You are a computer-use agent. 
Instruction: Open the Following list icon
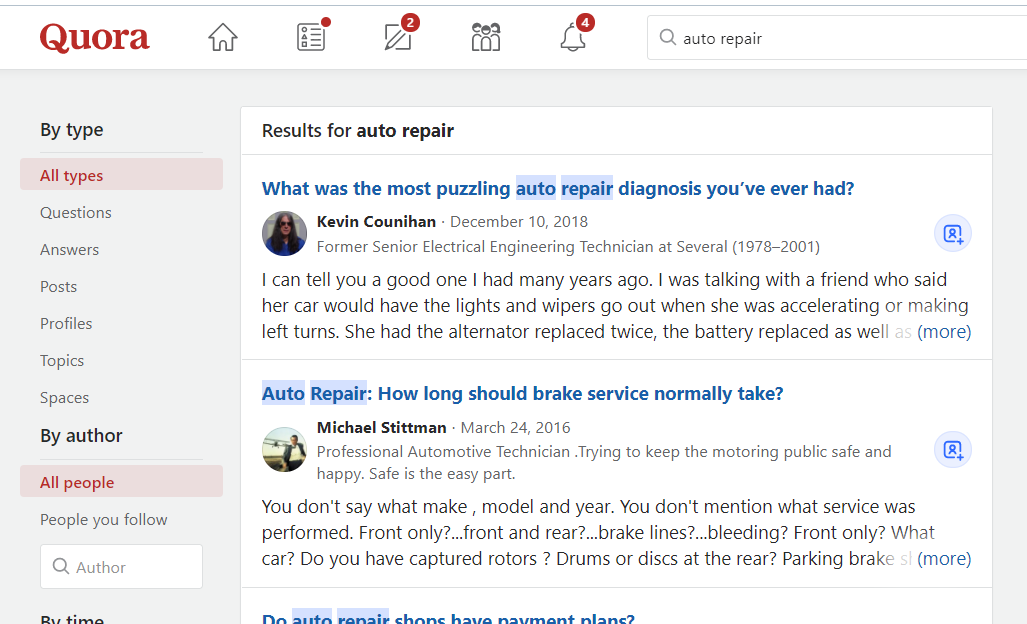[x=311, y=38]
